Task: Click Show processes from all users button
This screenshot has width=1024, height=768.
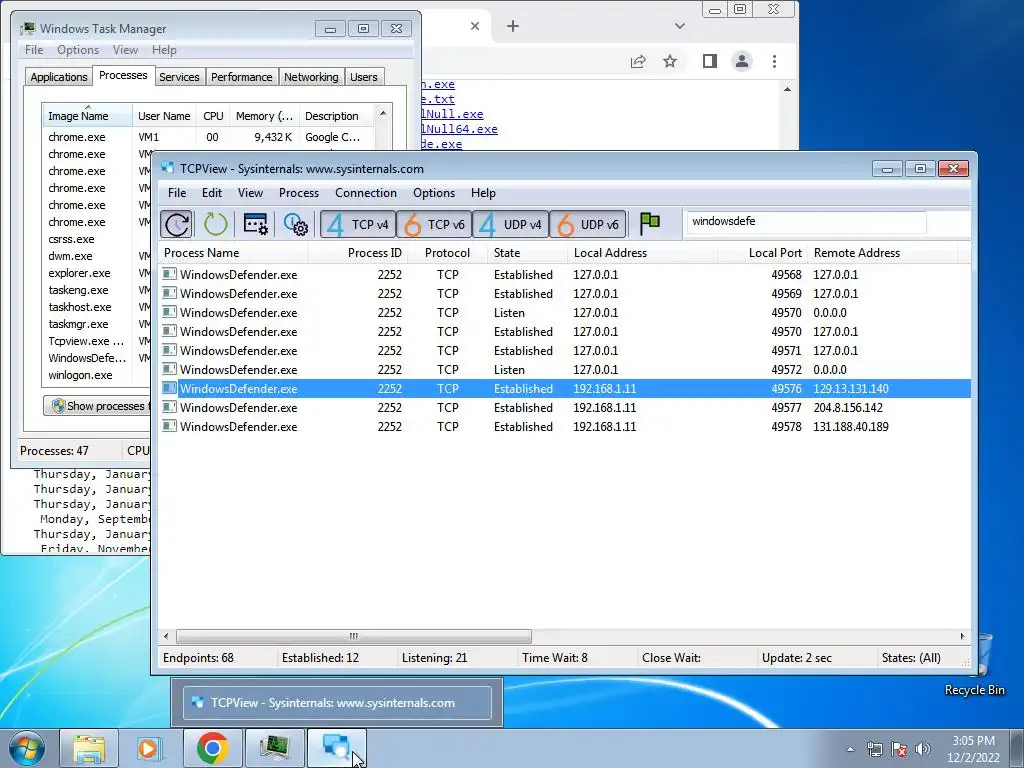Action: [x=98, y=406]
